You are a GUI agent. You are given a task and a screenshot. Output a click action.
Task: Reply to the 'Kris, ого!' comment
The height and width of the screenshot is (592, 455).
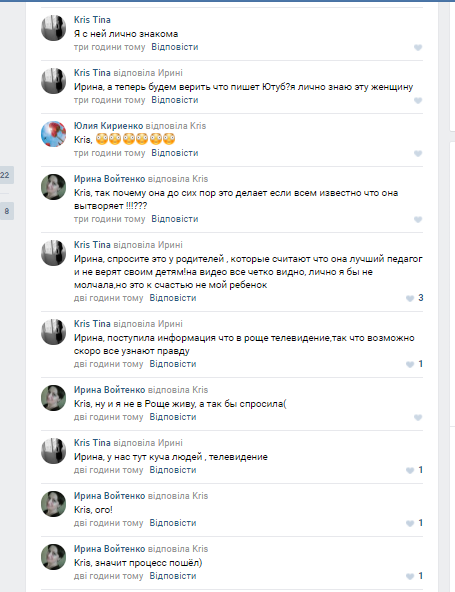pyautogui.click(x=173, y=523)
